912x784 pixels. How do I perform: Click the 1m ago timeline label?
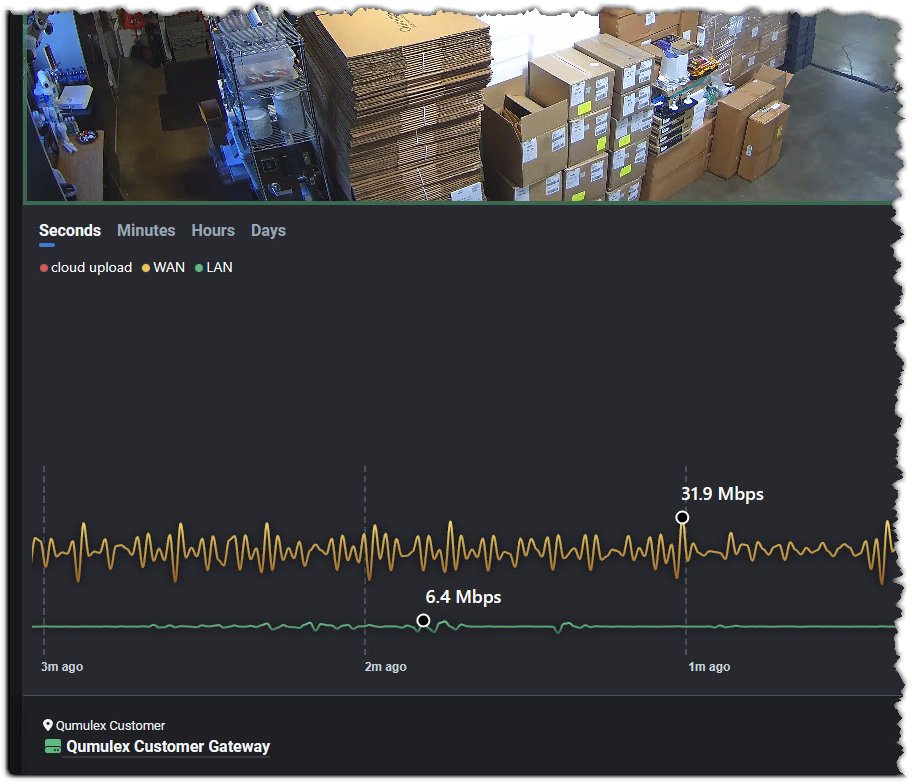(708, 667)
